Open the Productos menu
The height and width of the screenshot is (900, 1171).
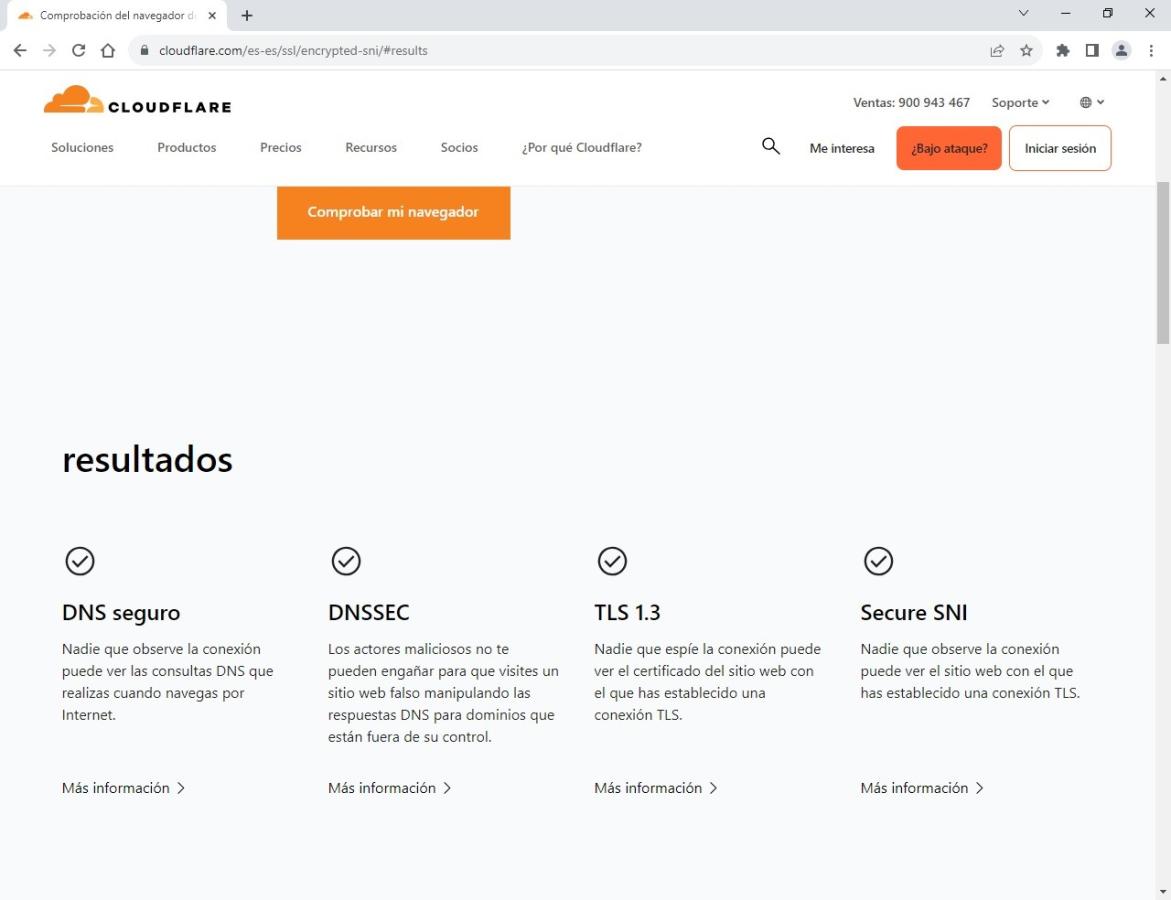[186, 147]
